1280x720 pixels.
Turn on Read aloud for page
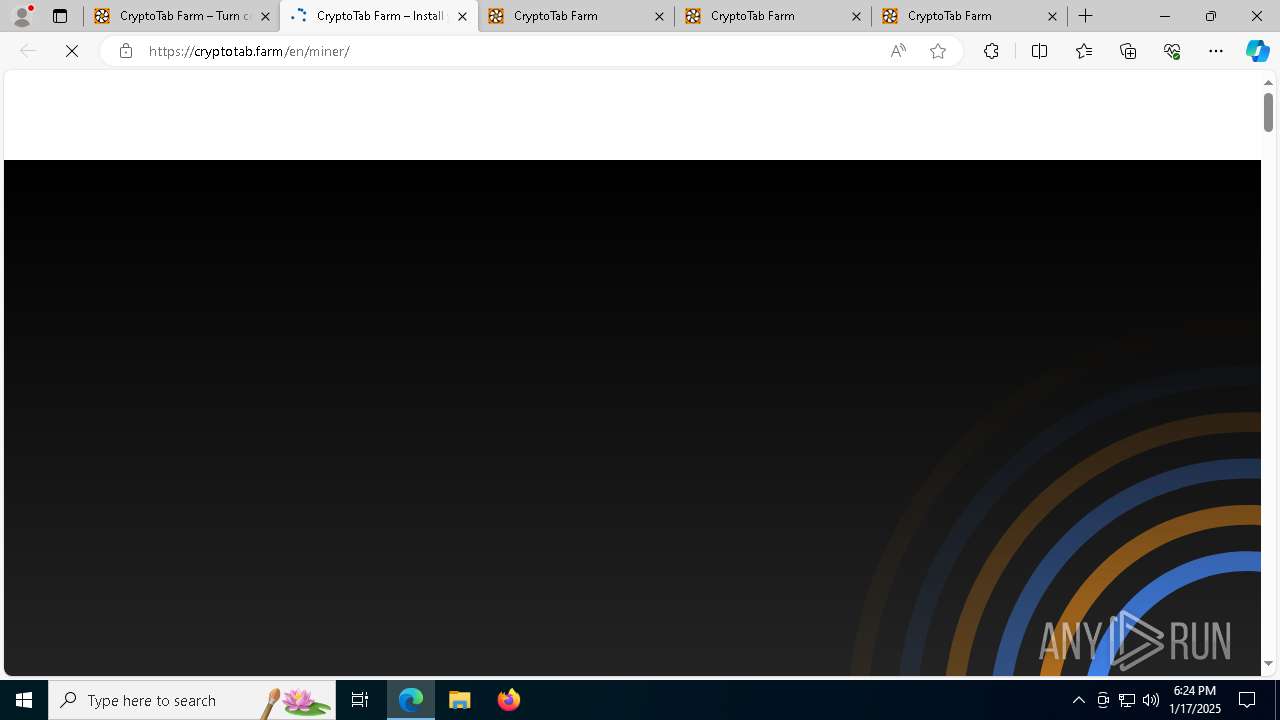(898, 51)
